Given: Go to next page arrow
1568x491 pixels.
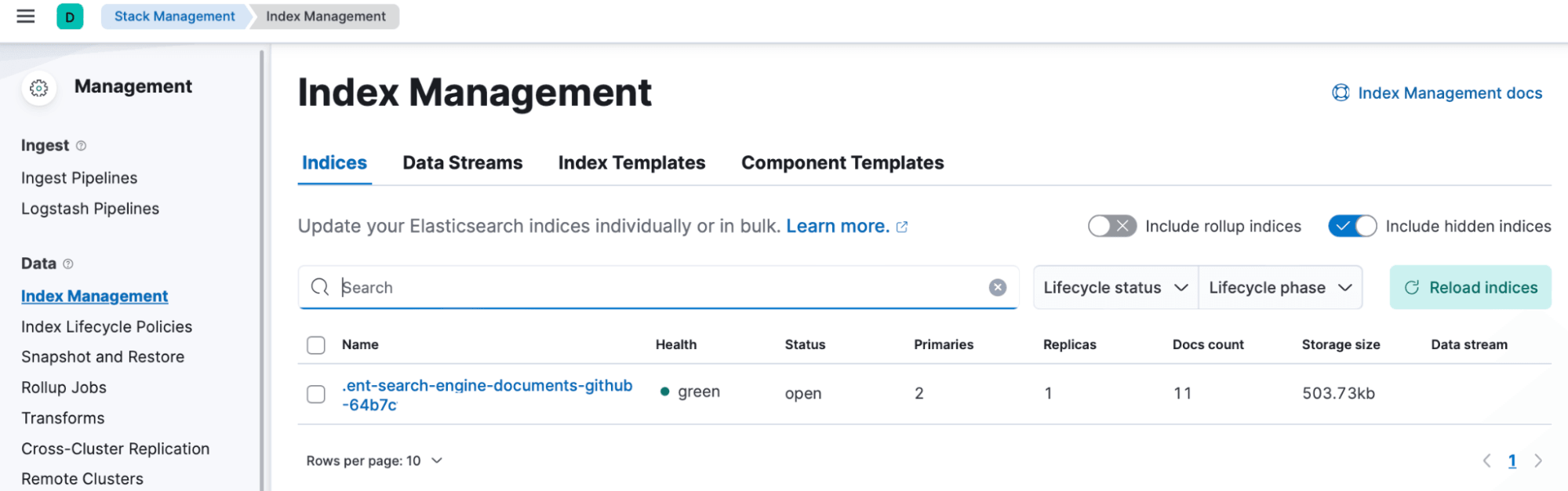Looking at the screenshot, I should (x=1537, y=461).
